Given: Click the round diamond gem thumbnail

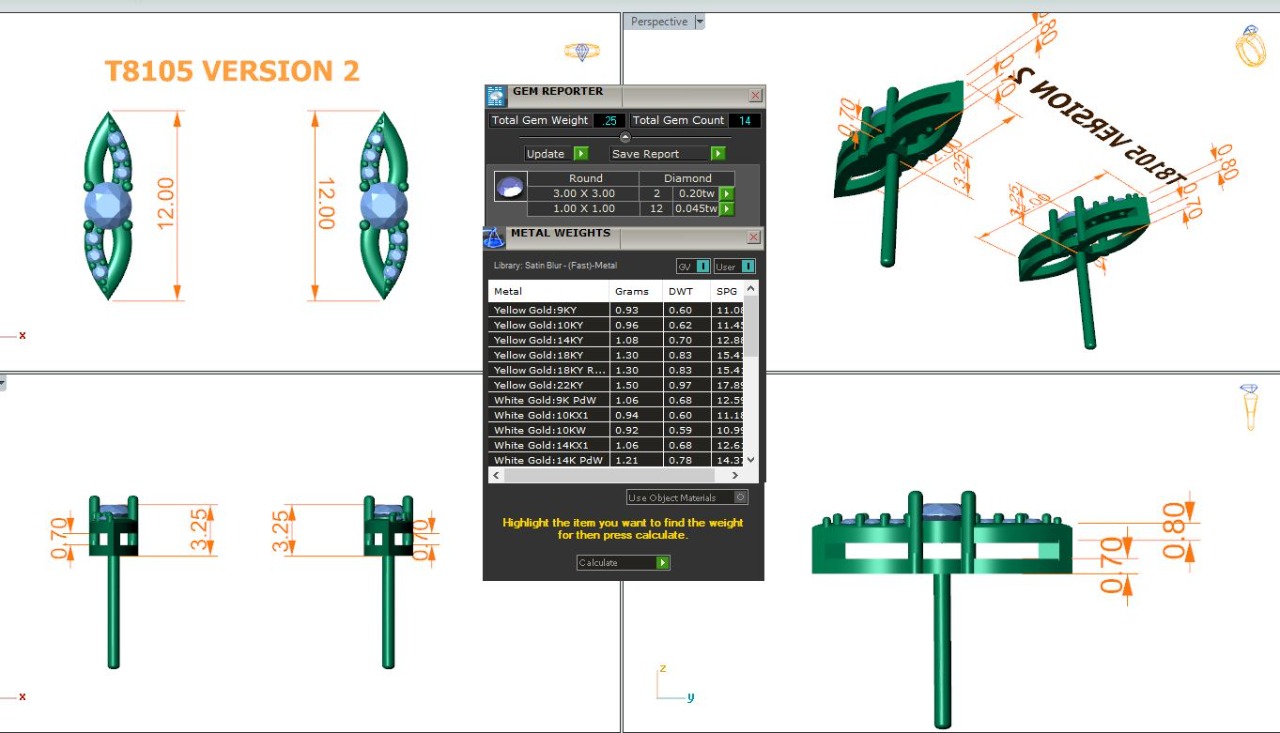Looking at the screenshot, I should (x=510, y=187).
